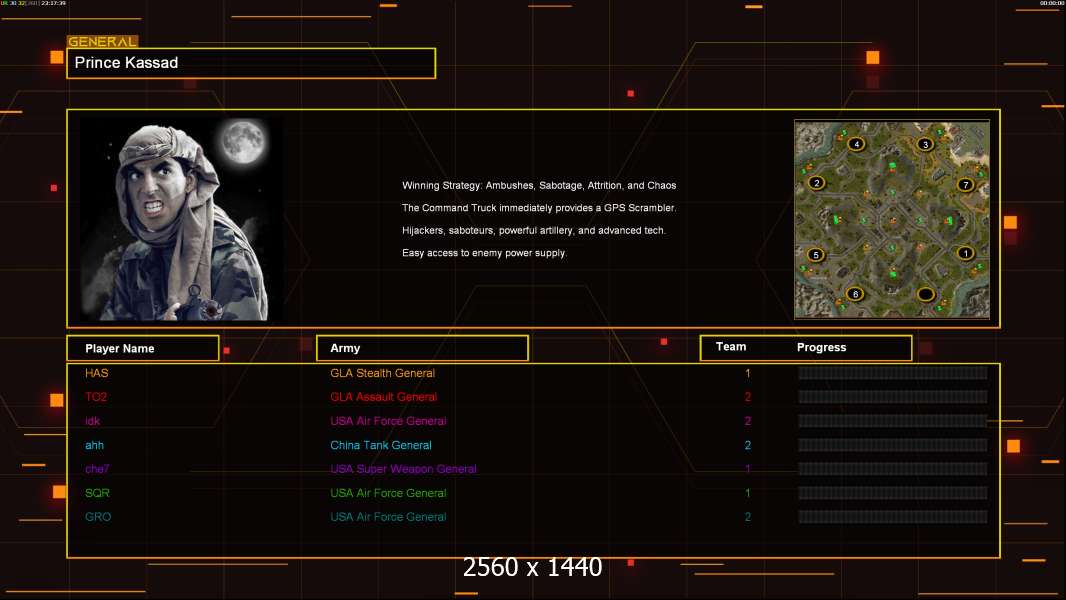Click GRO's USA Air Force General army
1066x600 pixels.
[388, 517]
